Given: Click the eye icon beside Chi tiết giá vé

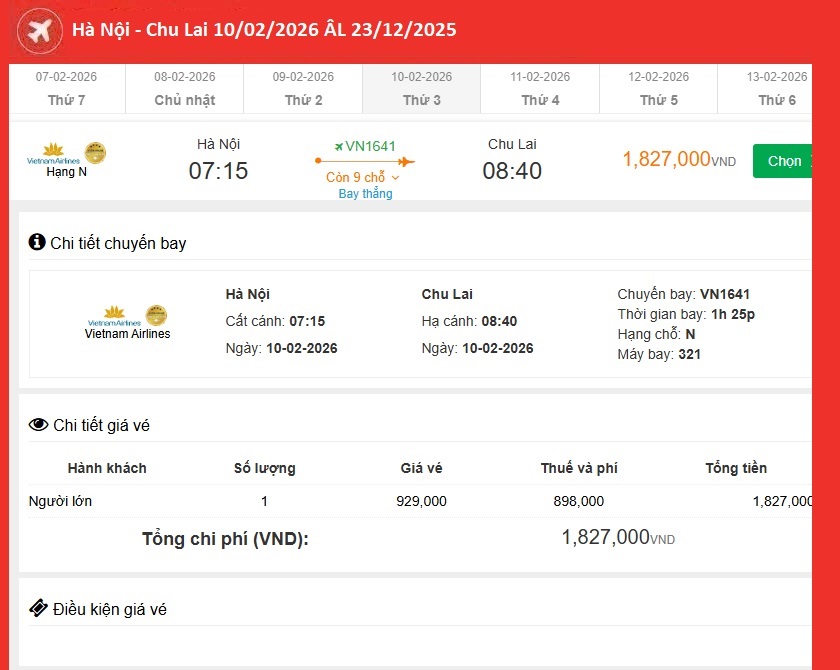Looking at the screenshot, I should pos(38,425).
